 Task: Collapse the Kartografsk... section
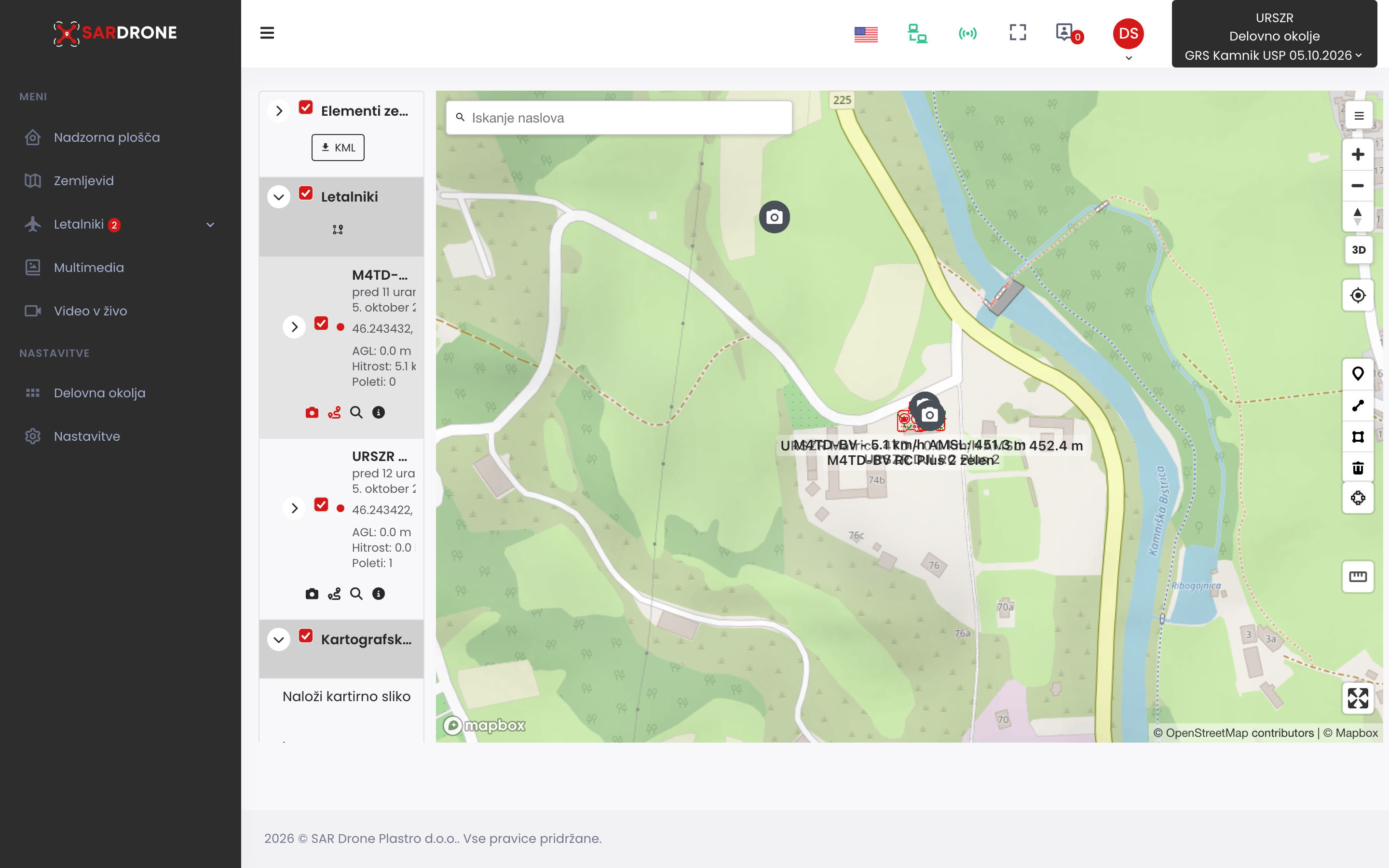tap(279, 639)
